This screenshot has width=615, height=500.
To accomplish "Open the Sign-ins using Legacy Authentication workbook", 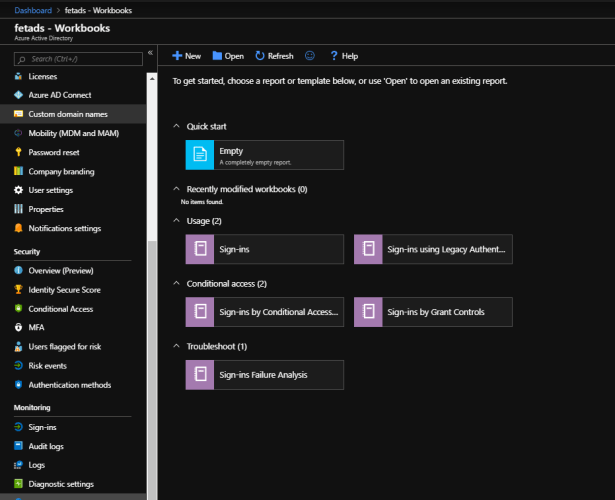I will click(x=433, y=249).
